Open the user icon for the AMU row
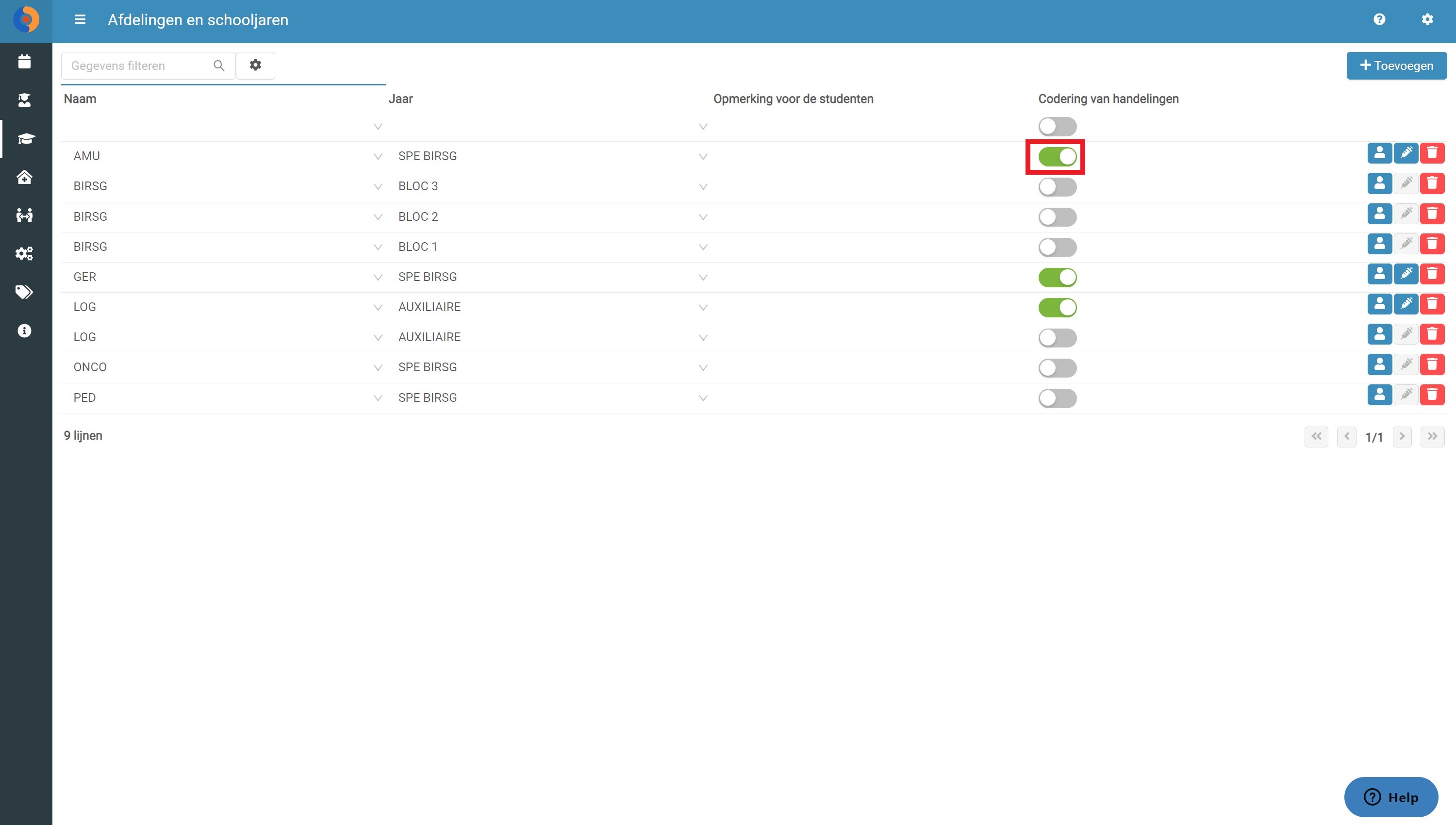 (x=1379, y=153)
